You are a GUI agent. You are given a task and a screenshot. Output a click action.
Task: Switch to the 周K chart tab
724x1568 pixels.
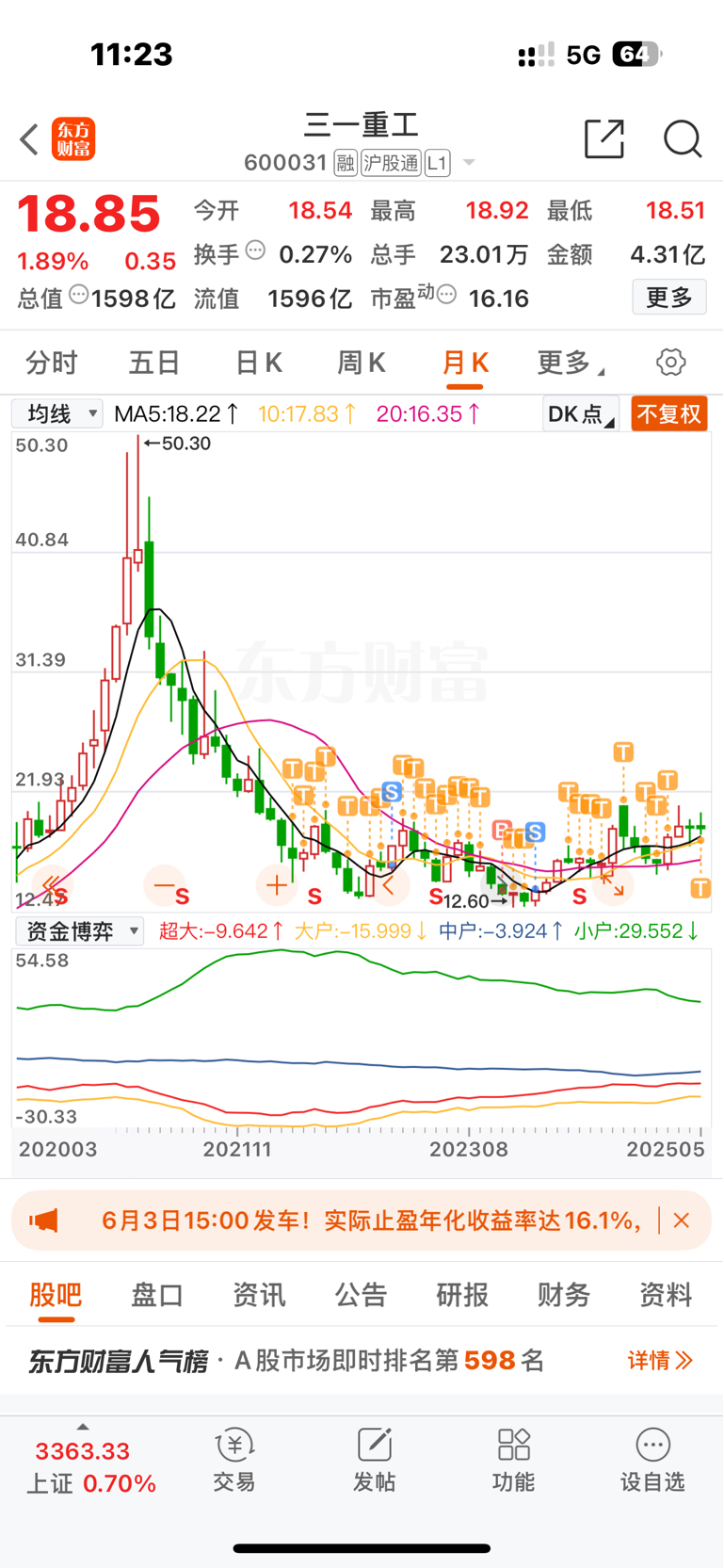[x=362, y=363]
